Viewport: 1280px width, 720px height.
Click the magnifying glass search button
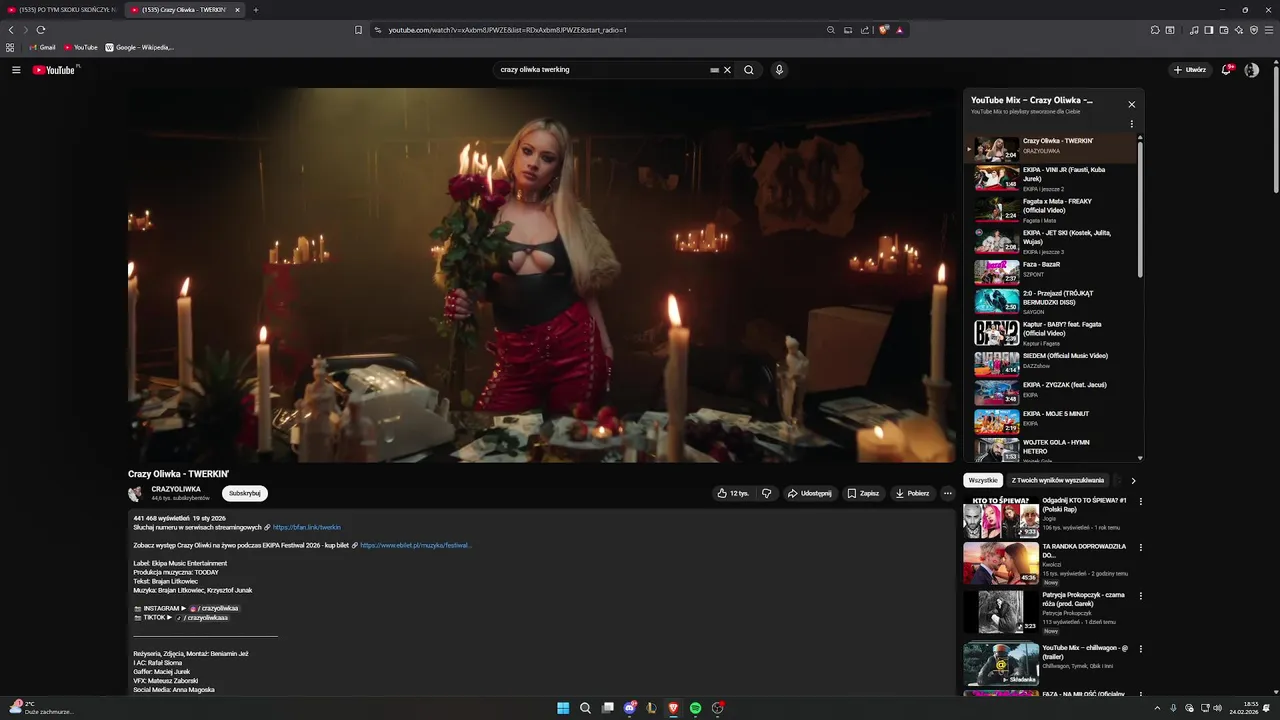(x=749, y=70)
